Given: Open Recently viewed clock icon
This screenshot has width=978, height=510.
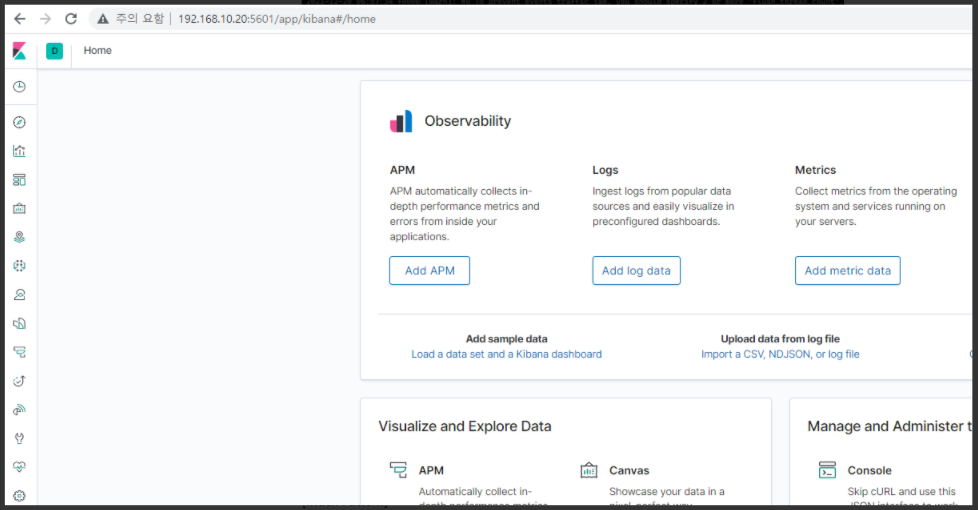Looking at the screenshot, I should (x=19, y=87).
